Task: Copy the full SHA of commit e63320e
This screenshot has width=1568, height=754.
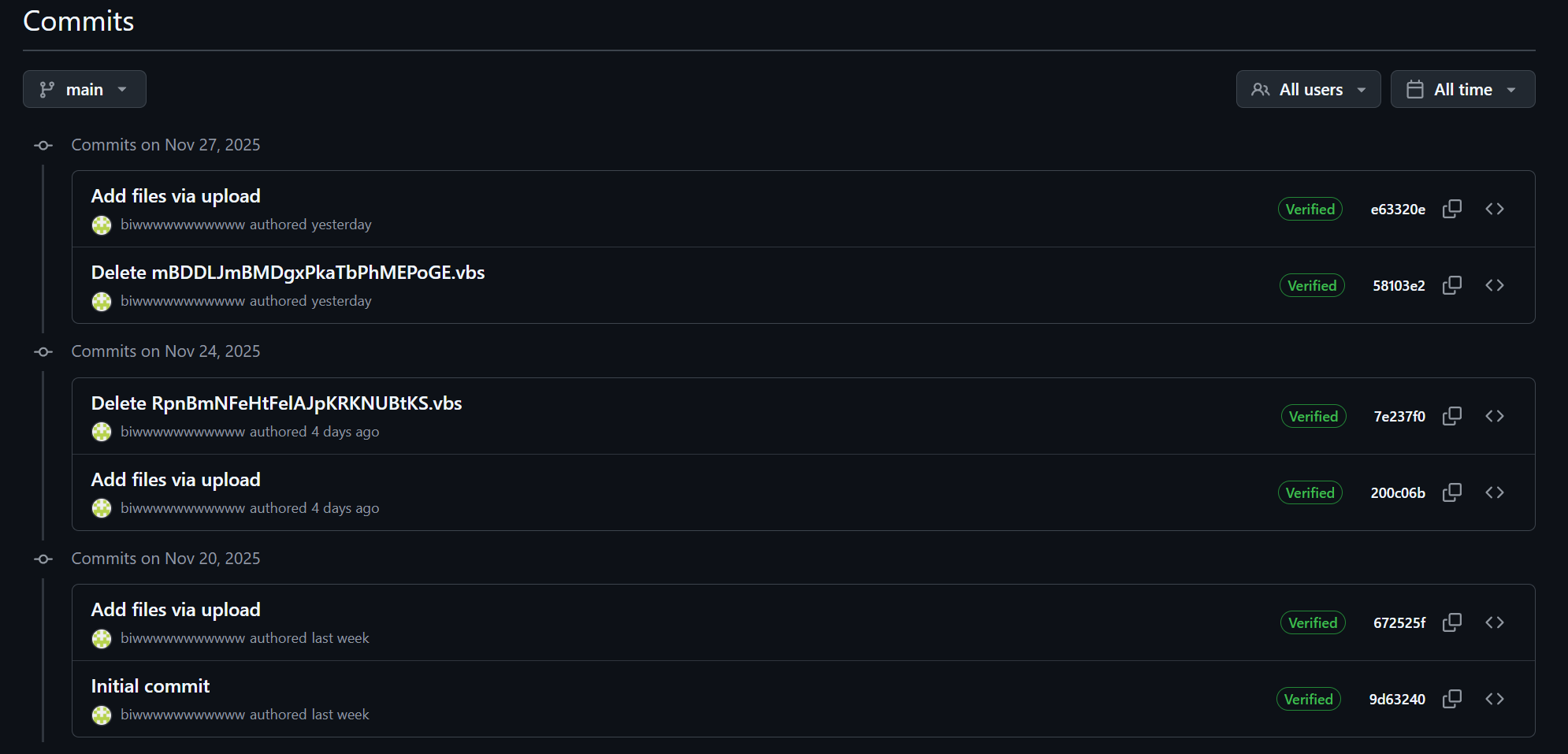Action: coord(1452,209)
